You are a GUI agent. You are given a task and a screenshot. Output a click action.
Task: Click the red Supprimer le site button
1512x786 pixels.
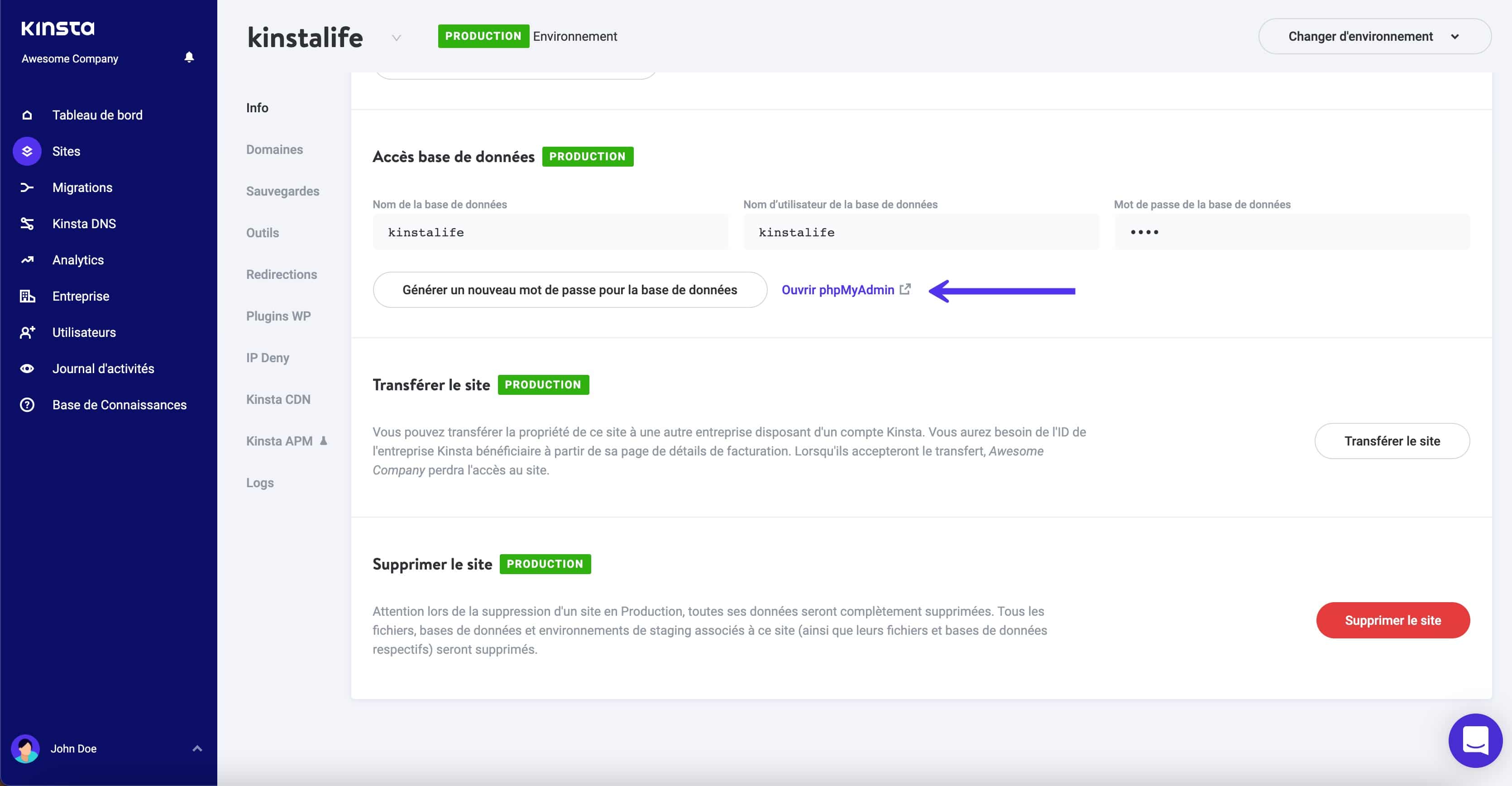pos(1392,620)
